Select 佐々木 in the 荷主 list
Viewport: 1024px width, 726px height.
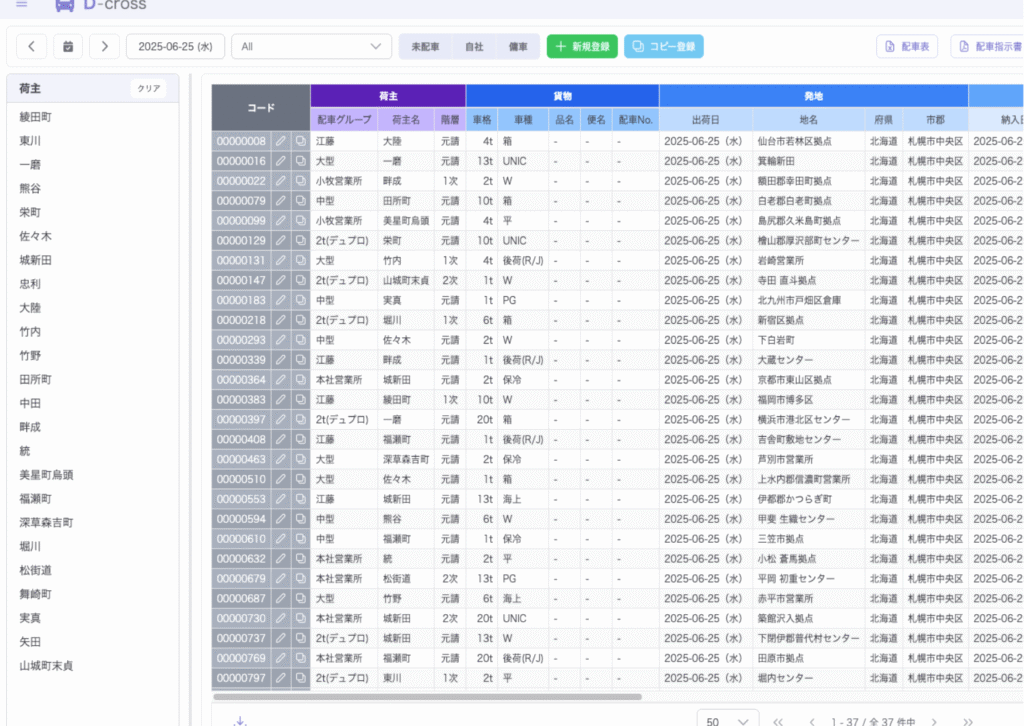tap(35, 236)
